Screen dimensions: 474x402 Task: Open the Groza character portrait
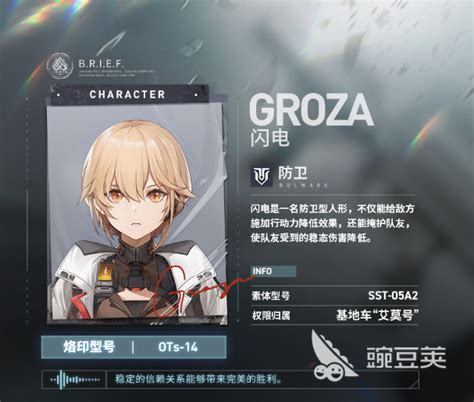click(x=137, y=214)
